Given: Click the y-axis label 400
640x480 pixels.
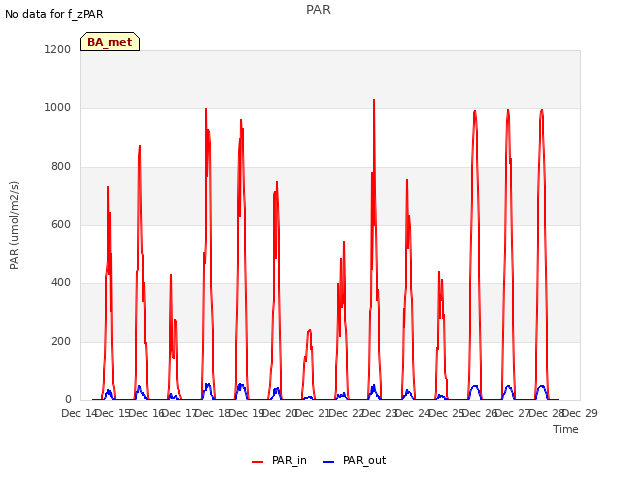Looking at the screenshot, I should point(61,283).
